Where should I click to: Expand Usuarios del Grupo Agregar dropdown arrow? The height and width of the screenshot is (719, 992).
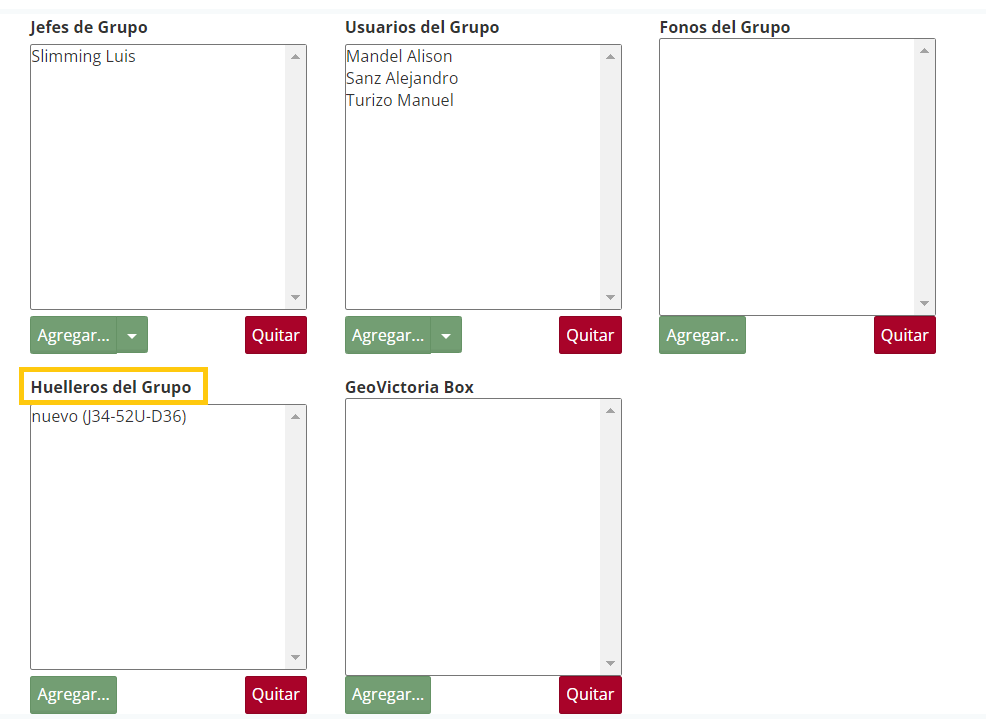446,335
